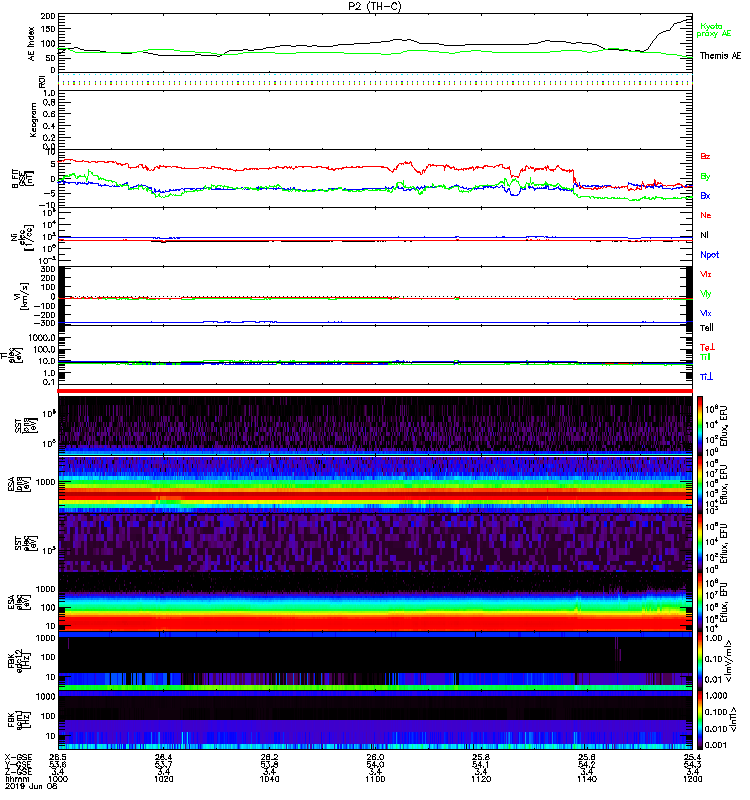This screenshot has width=750, height=800.
Task: Click the blue Bx legend label
Action: 705,196
